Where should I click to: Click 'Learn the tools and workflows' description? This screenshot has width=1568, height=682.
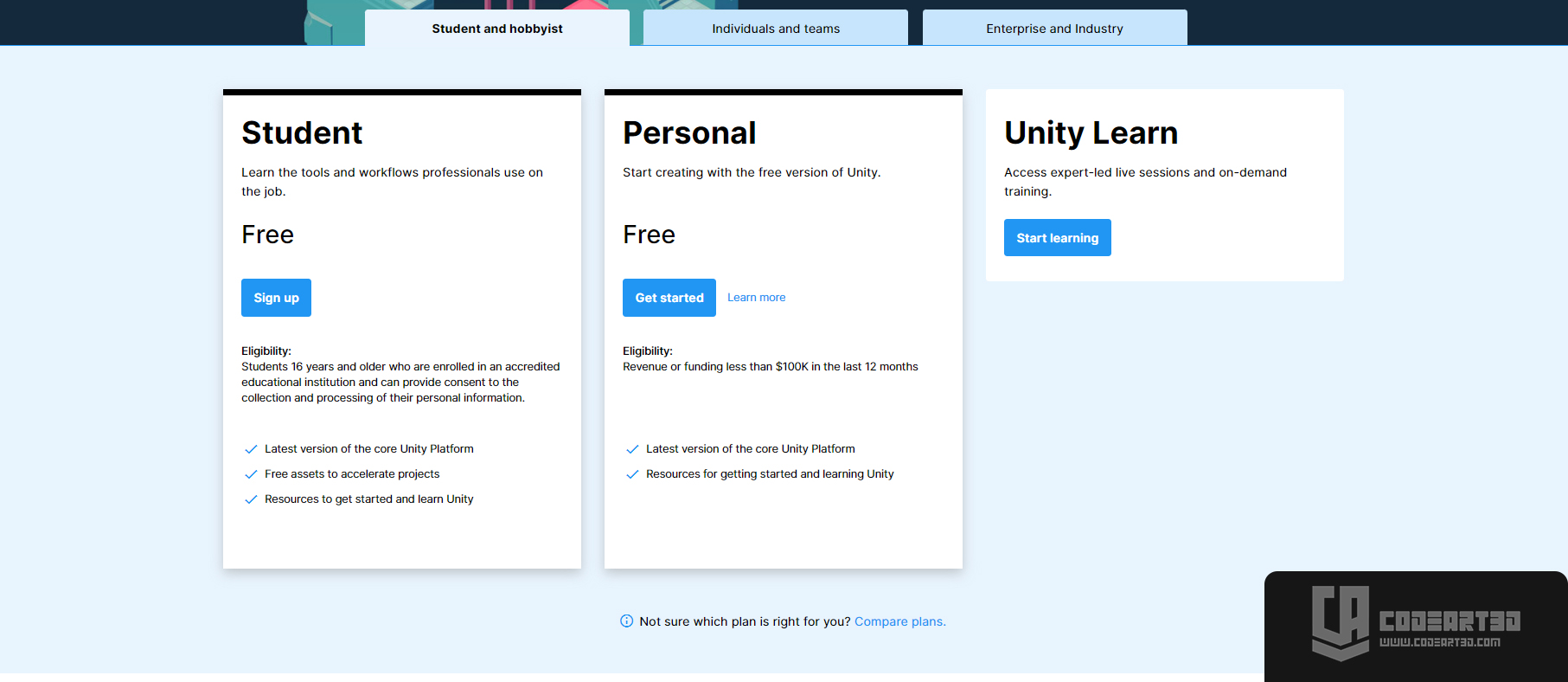pos(392,182)
